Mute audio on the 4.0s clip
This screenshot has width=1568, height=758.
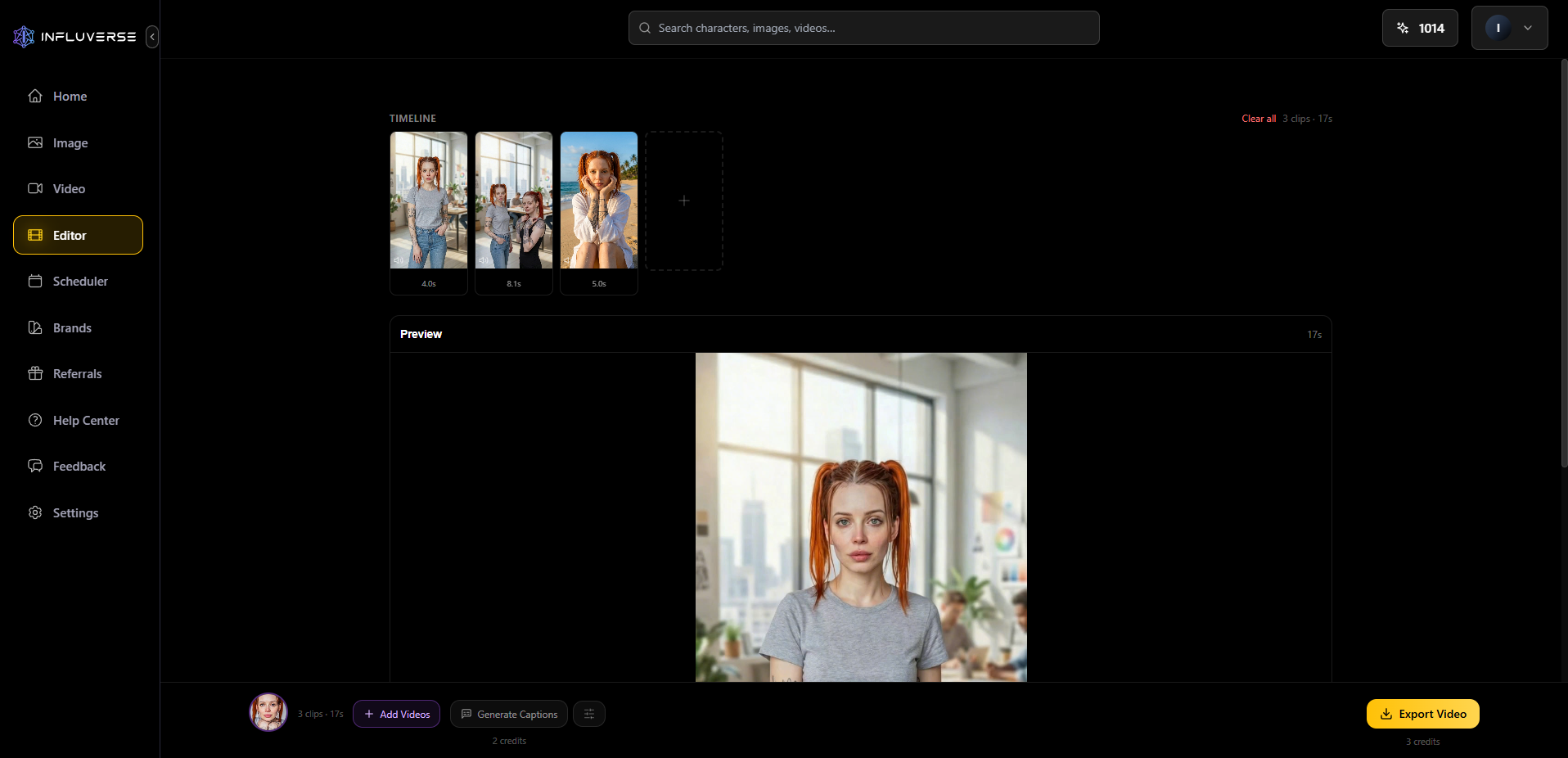click(399, 260)
